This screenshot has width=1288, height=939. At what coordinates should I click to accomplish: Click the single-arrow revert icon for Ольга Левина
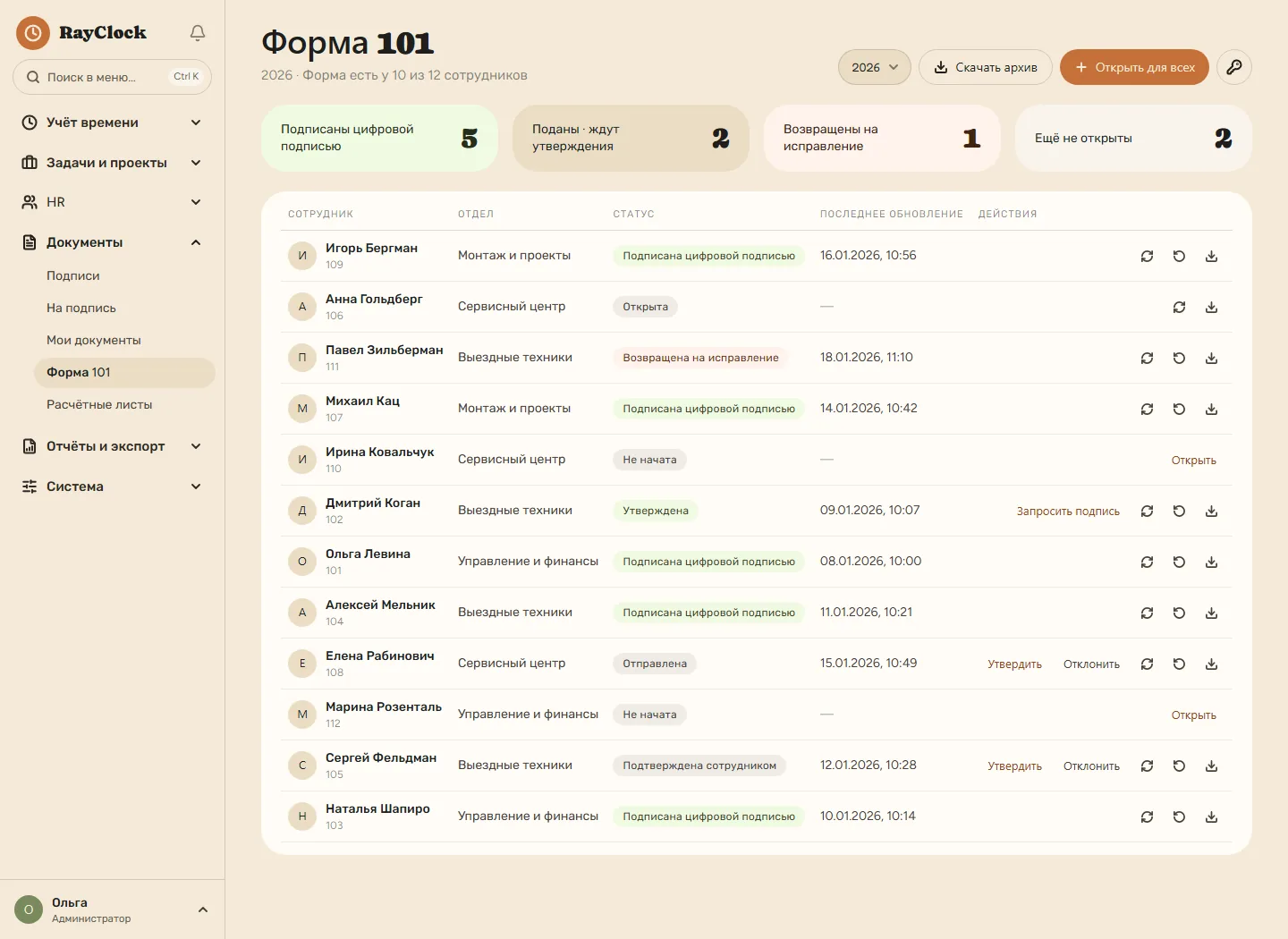1179,562
